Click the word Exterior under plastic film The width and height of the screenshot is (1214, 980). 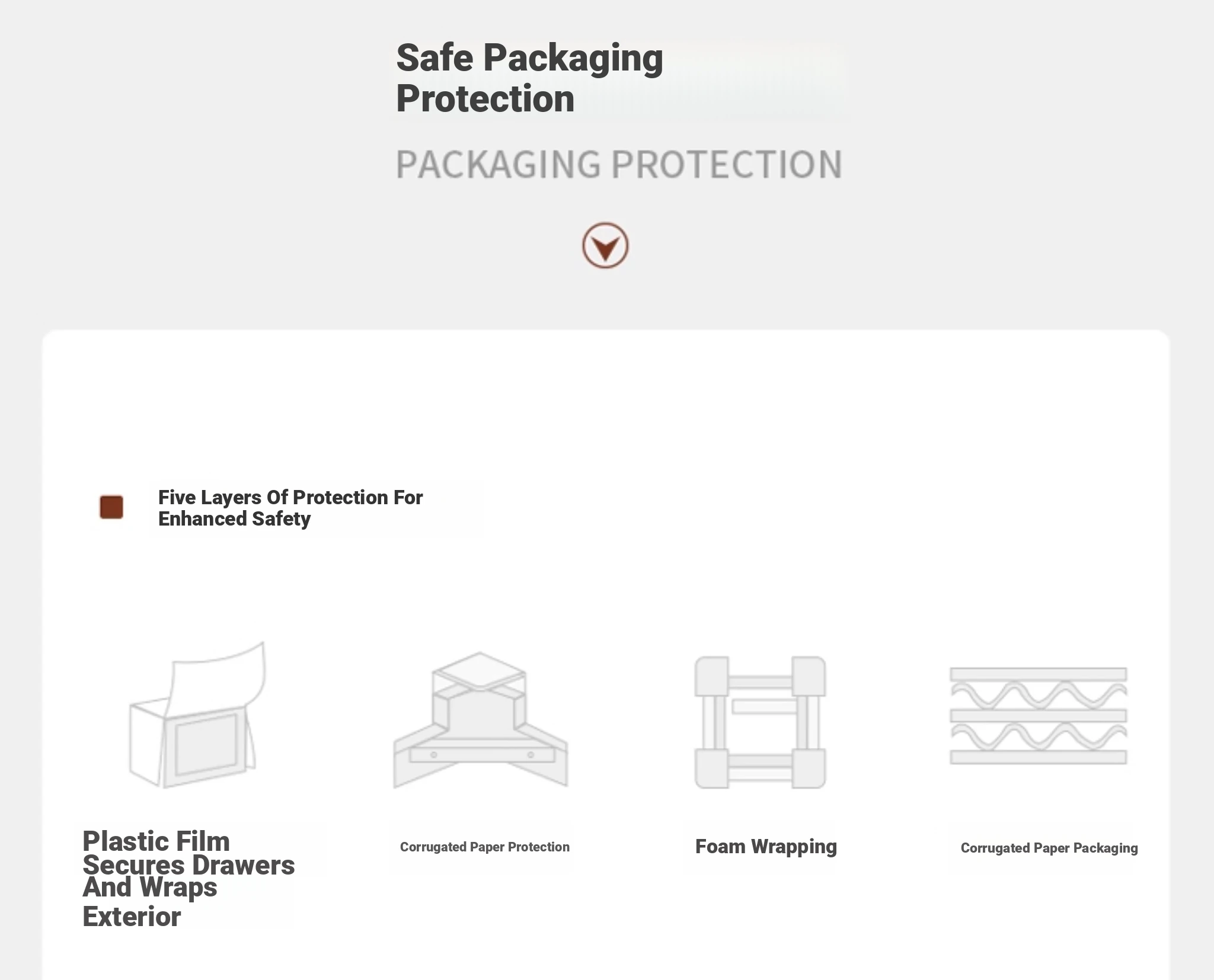(132, 917)
